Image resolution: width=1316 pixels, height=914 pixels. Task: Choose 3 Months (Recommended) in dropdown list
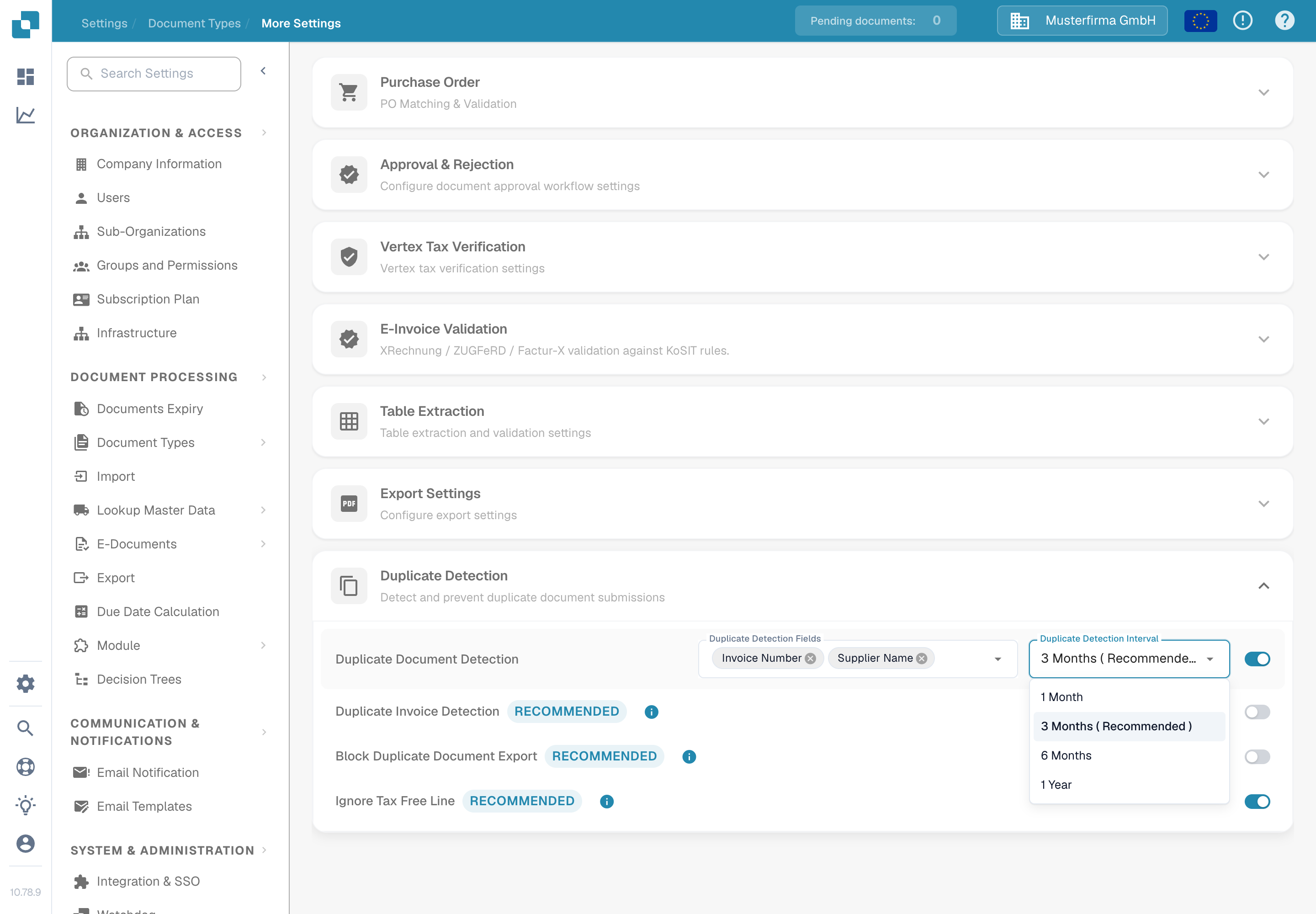pos(1129,726)
